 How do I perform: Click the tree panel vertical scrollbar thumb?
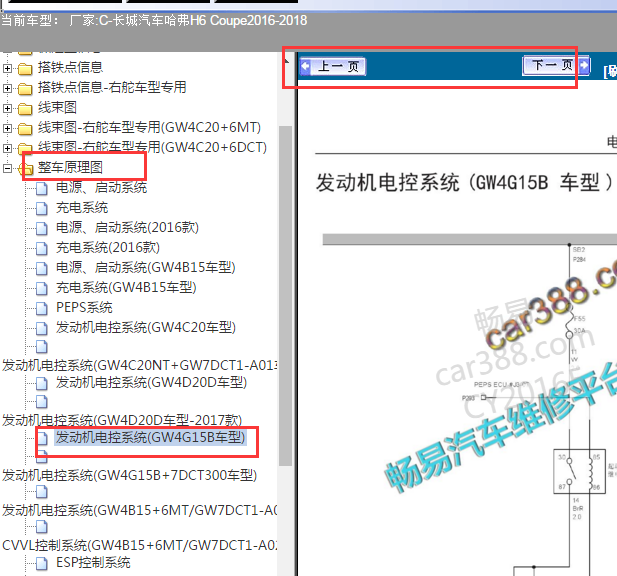point(285,296)
